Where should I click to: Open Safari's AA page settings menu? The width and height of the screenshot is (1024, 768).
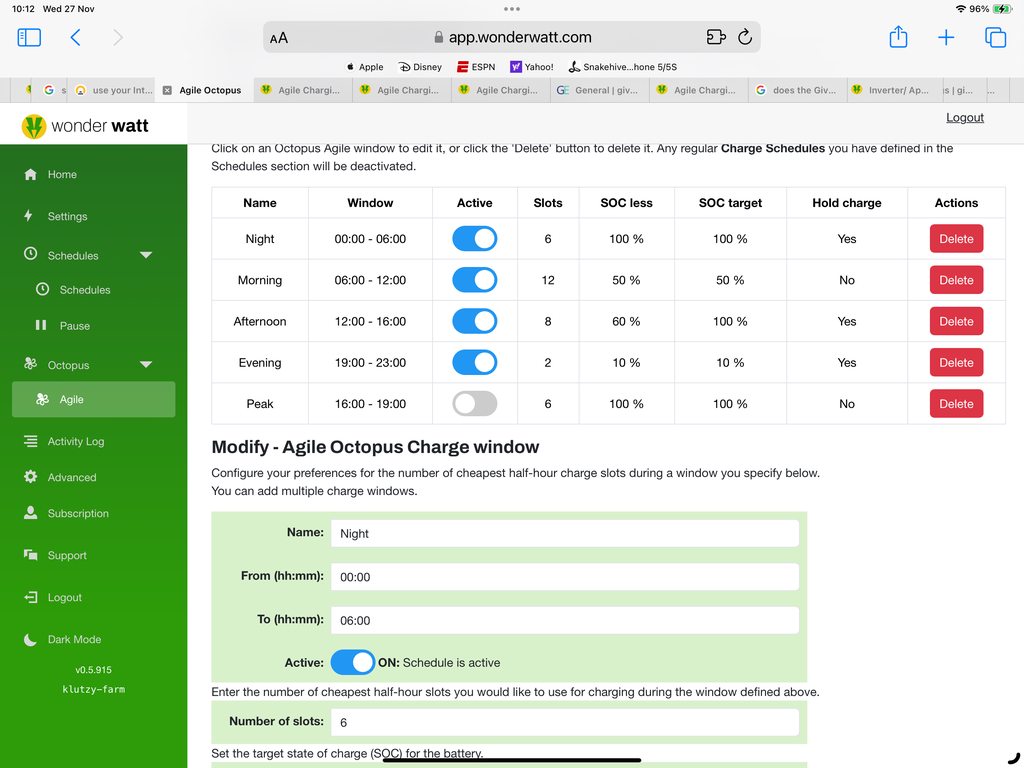coord(279,38)
